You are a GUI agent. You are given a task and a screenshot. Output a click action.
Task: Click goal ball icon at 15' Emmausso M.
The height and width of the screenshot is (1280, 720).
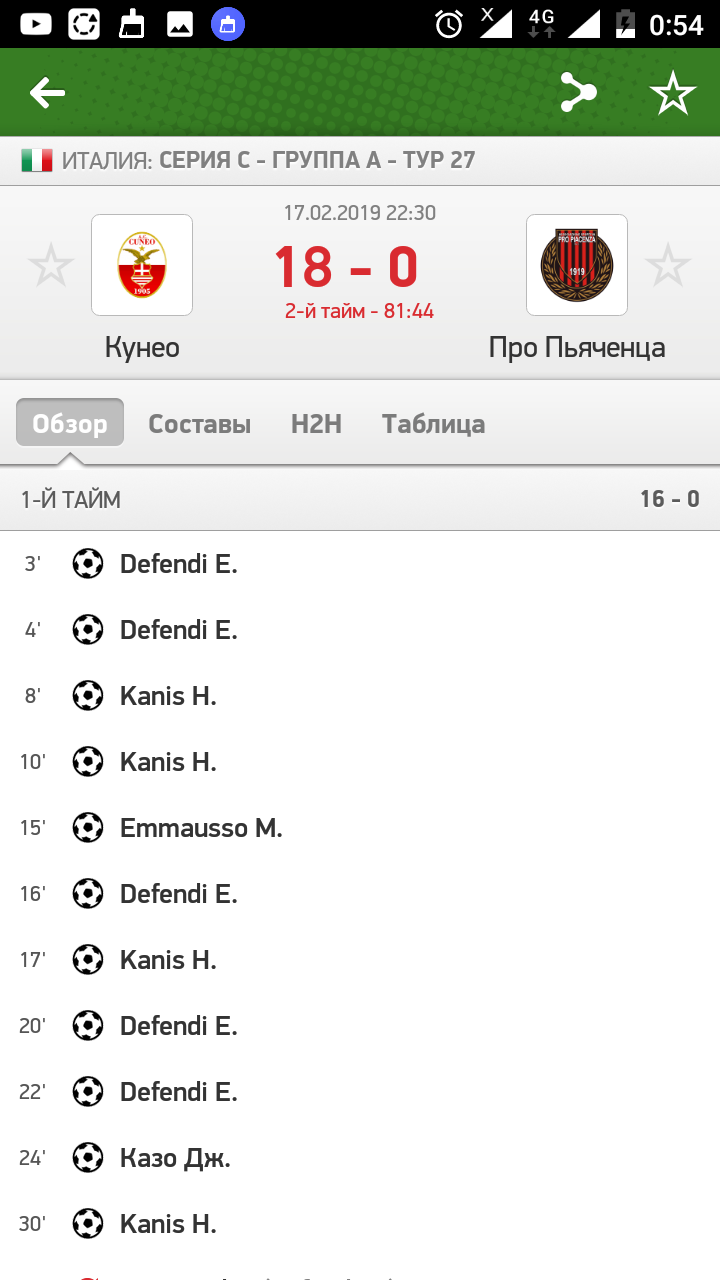tap(88, 828)
